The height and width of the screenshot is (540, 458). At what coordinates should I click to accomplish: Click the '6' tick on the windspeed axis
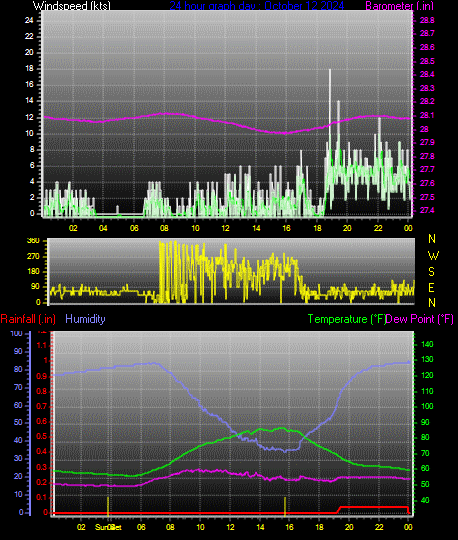click(32, 165)
